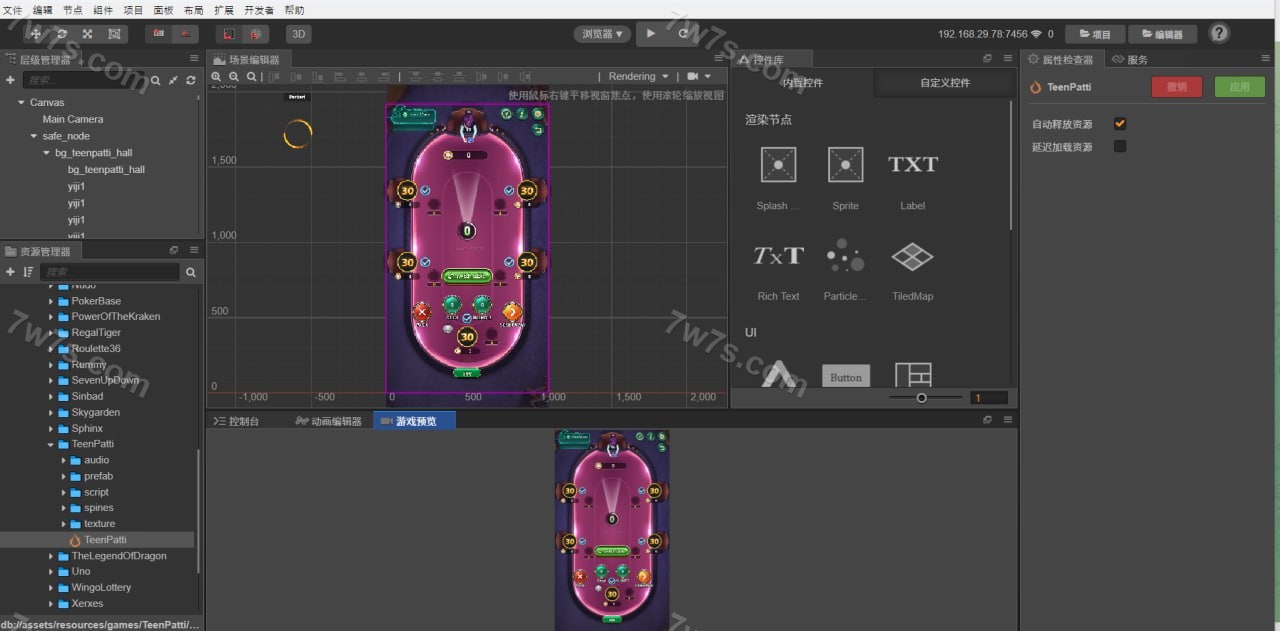Image resolution: width=1280 pixels, height=631 pixels.
Task: Select the Rotate transform tool
Action: tap(62, 34)
